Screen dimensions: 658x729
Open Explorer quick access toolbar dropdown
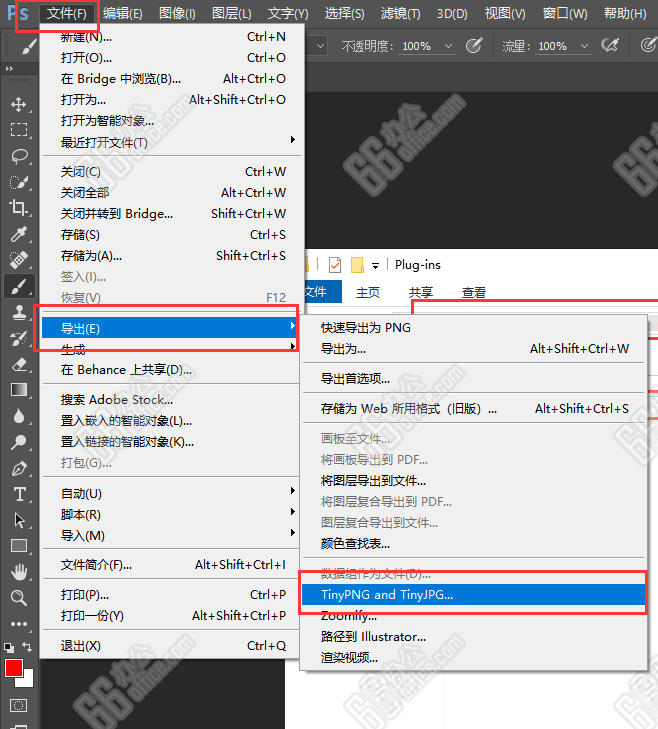375,265
